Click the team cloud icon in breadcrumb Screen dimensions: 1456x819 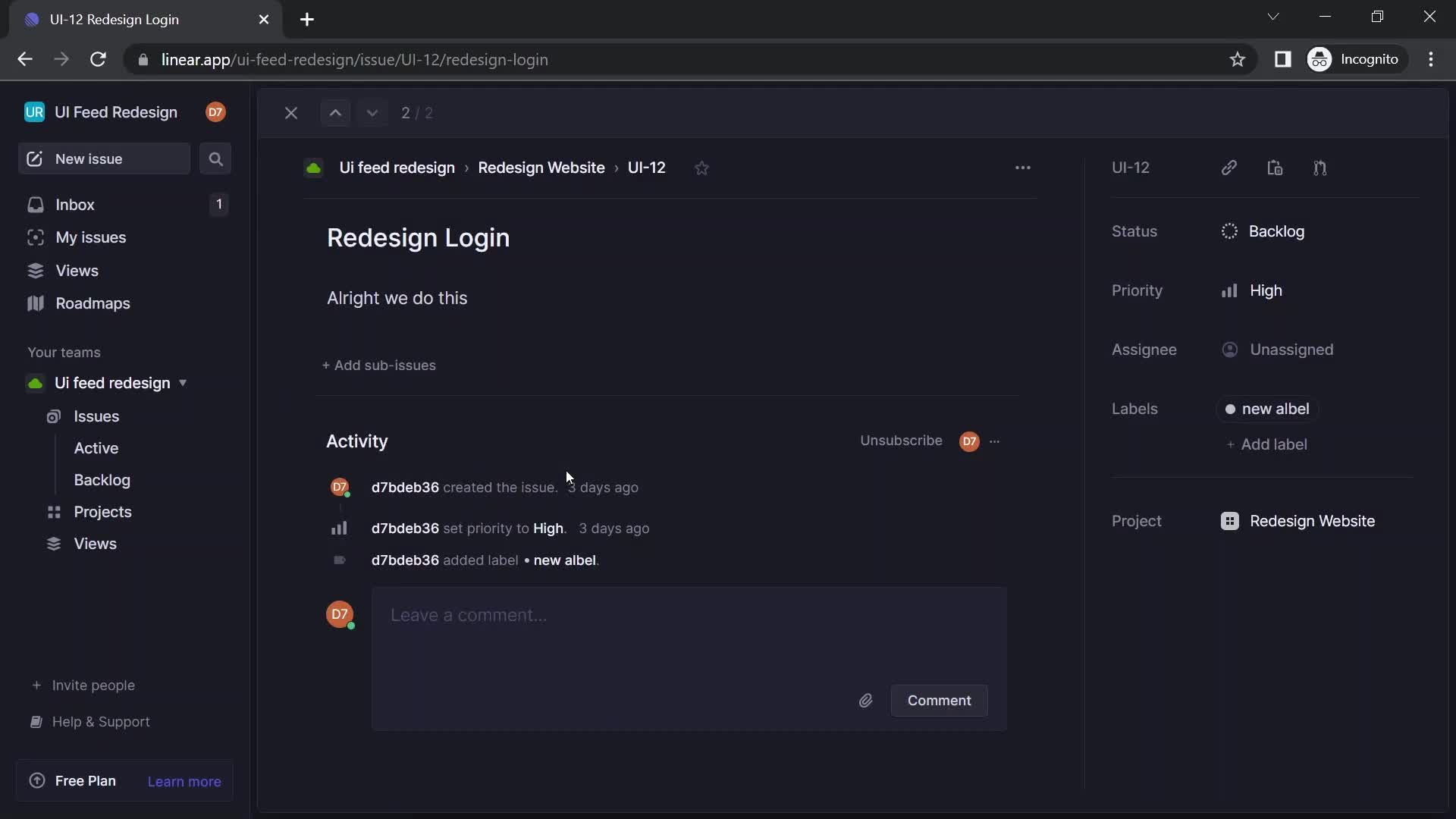pos(313,168)
